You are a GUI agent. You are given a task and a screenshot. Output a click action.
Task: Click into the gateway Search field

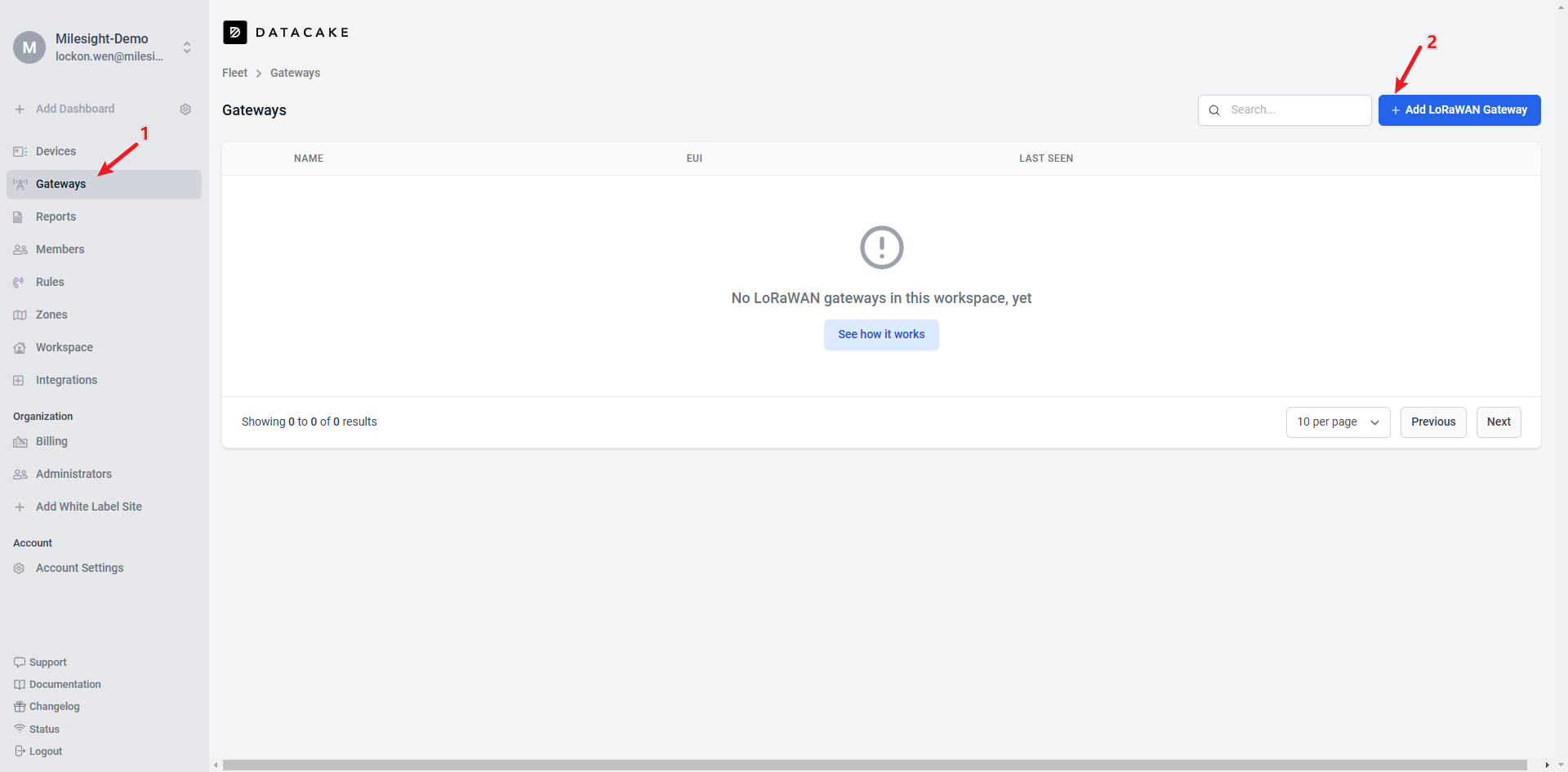pos(1285,110)
